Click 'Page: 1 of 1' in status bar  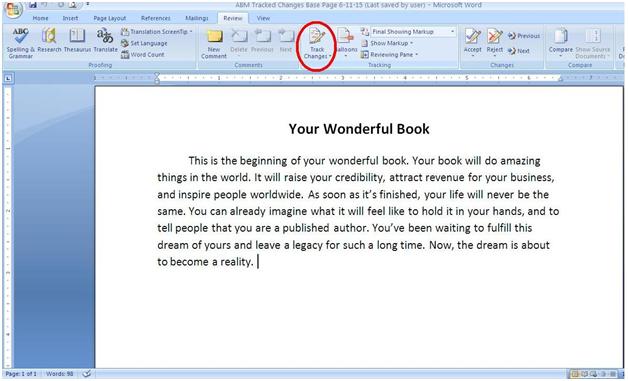click(21, 374)
